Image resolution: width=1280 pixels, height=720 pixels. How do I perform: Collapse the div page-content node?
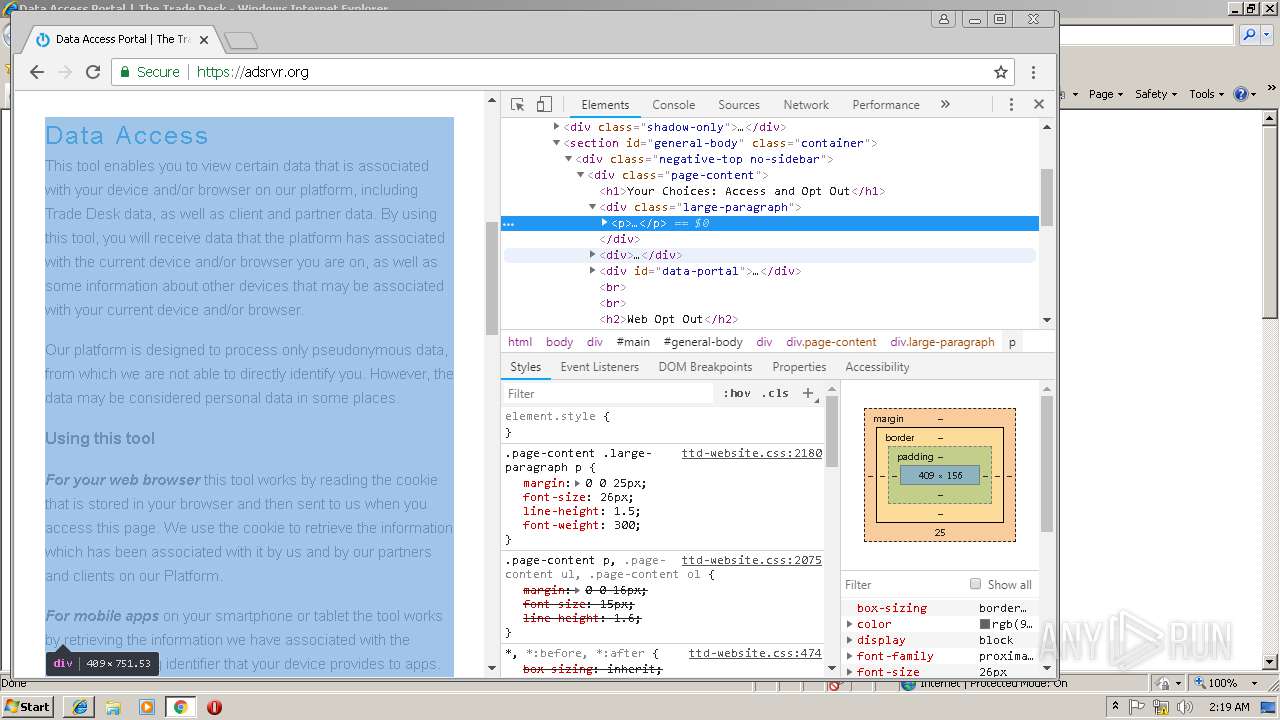click(581, 175)
